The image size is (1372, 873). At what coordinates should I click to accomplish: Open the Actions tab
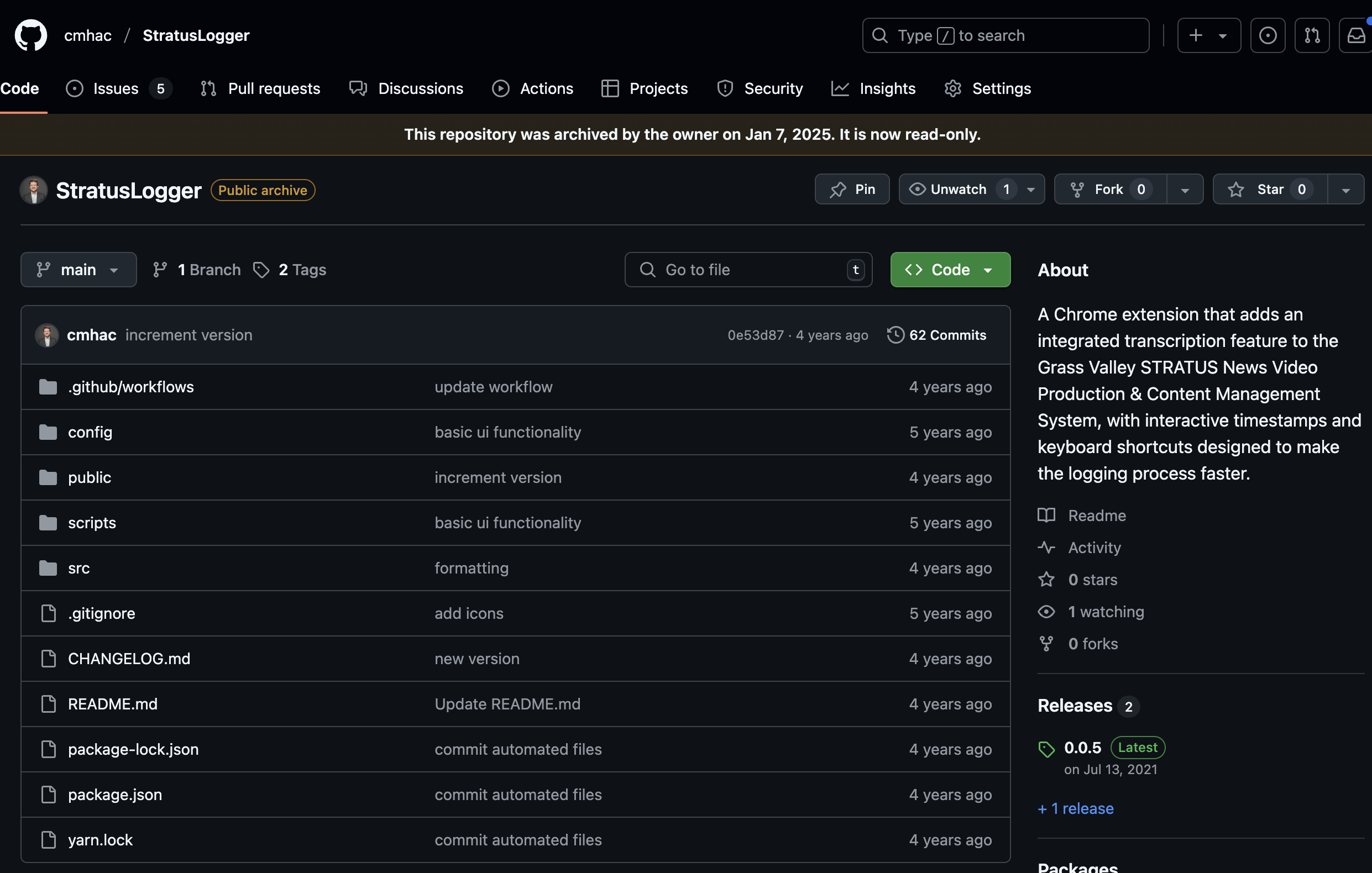point(533,88)
